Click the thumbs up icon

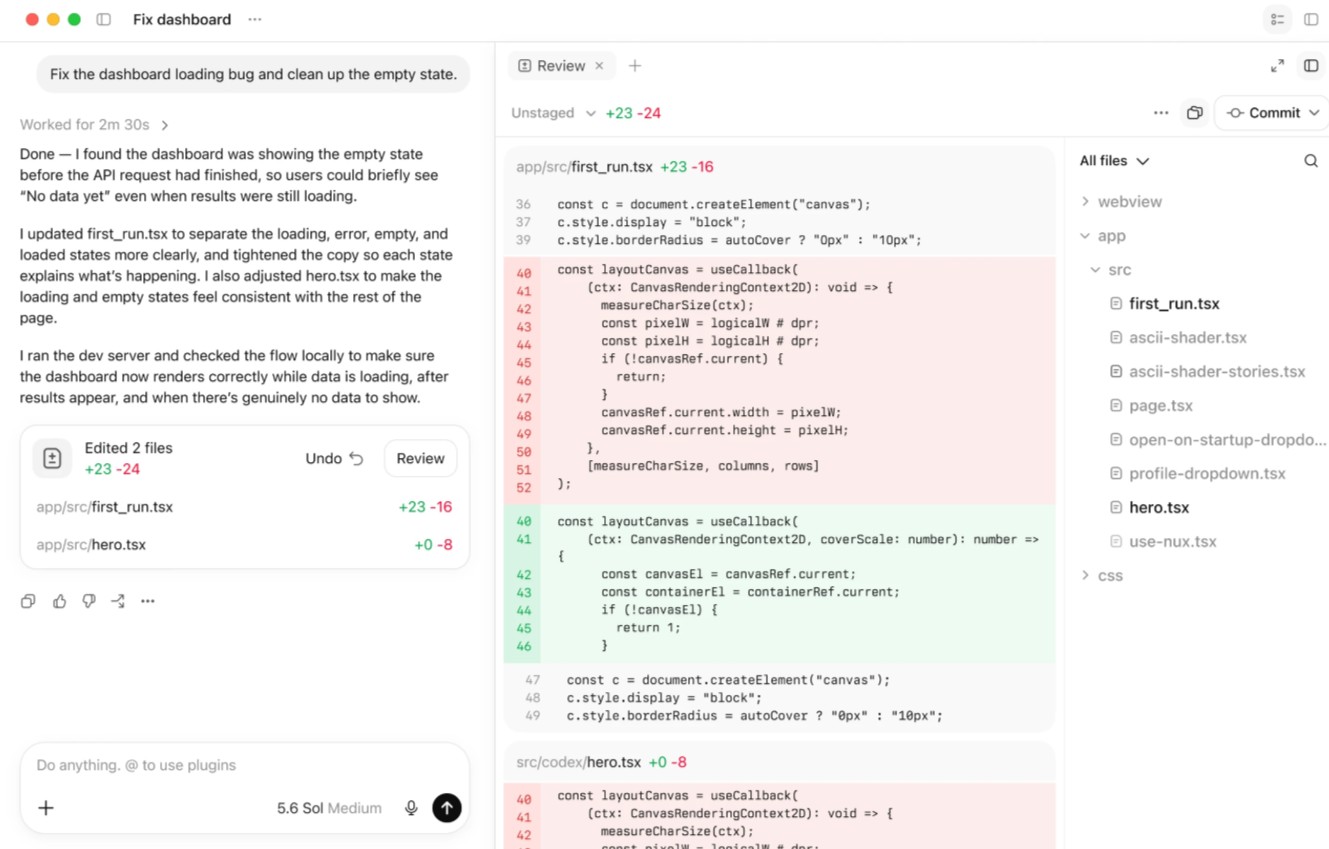59,601
